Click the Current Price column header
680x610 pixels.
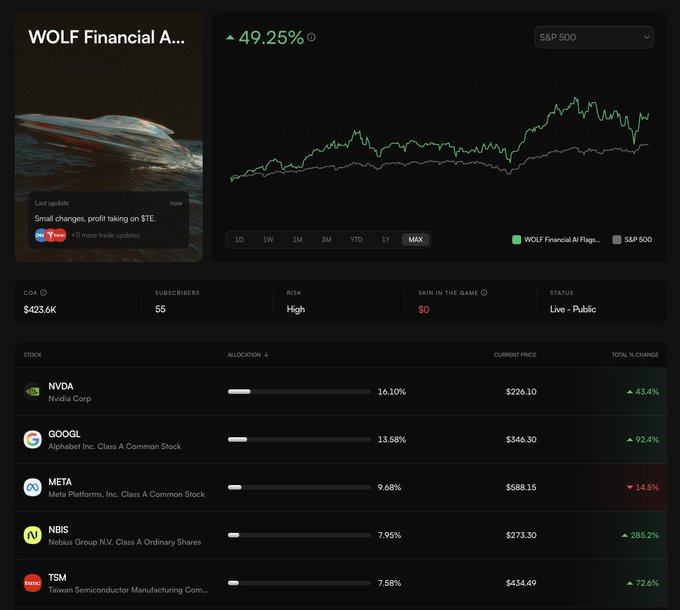pos(515,355)
